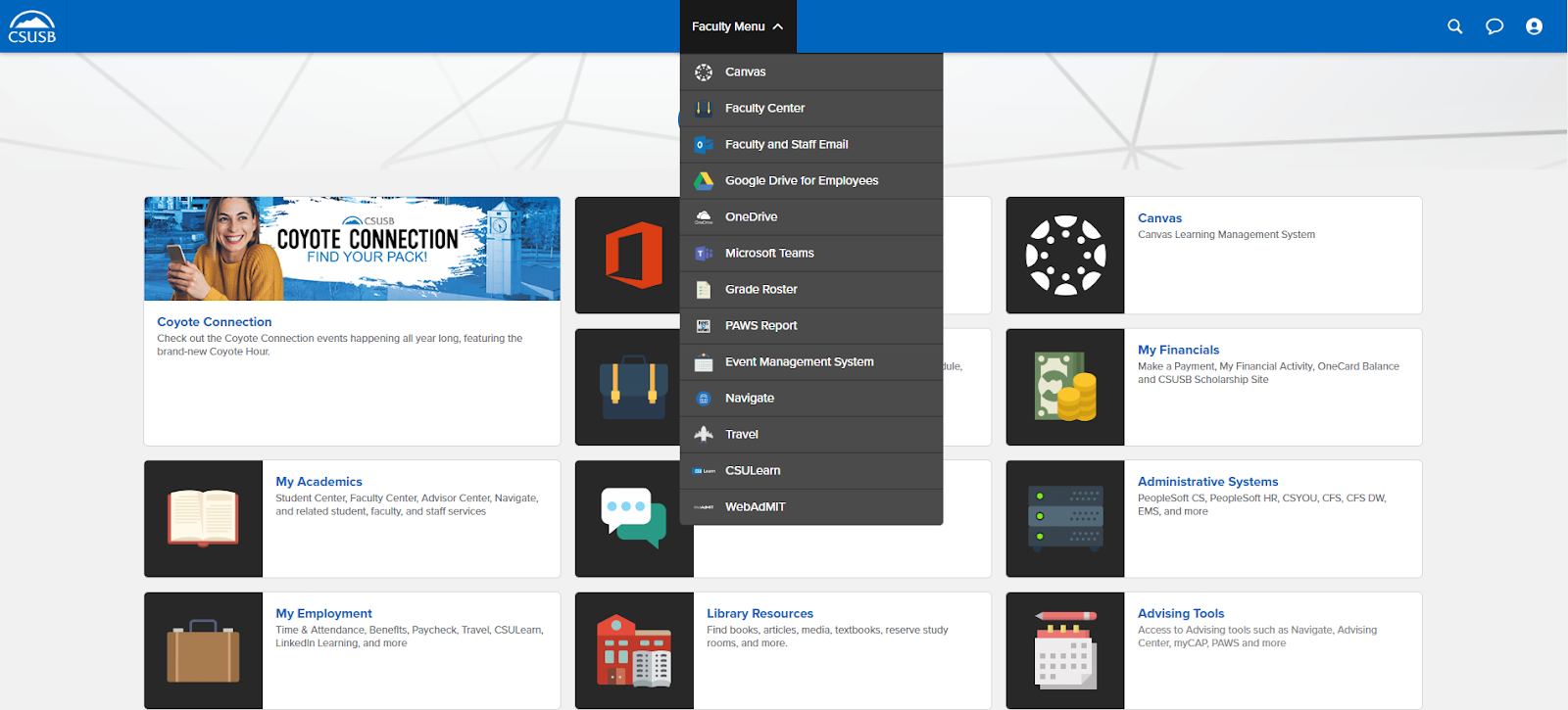This screenshot has width=1568, height=710.
Task: Click the WebAdMIT menu icon
Action: tap(704, 507)
